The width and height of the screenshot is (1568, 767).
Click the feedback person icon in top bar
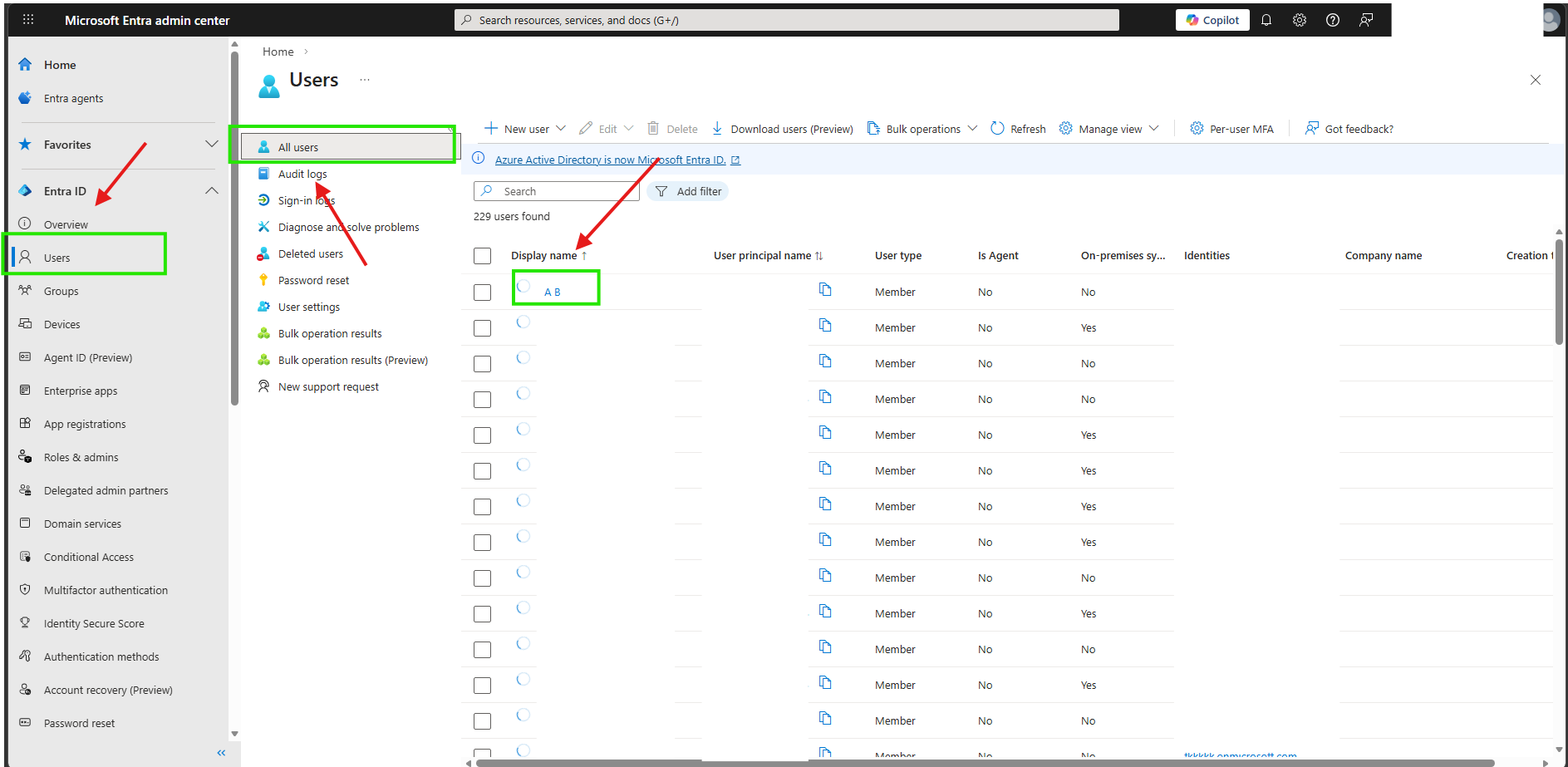pyautogui.click(x=1366, y=20)
